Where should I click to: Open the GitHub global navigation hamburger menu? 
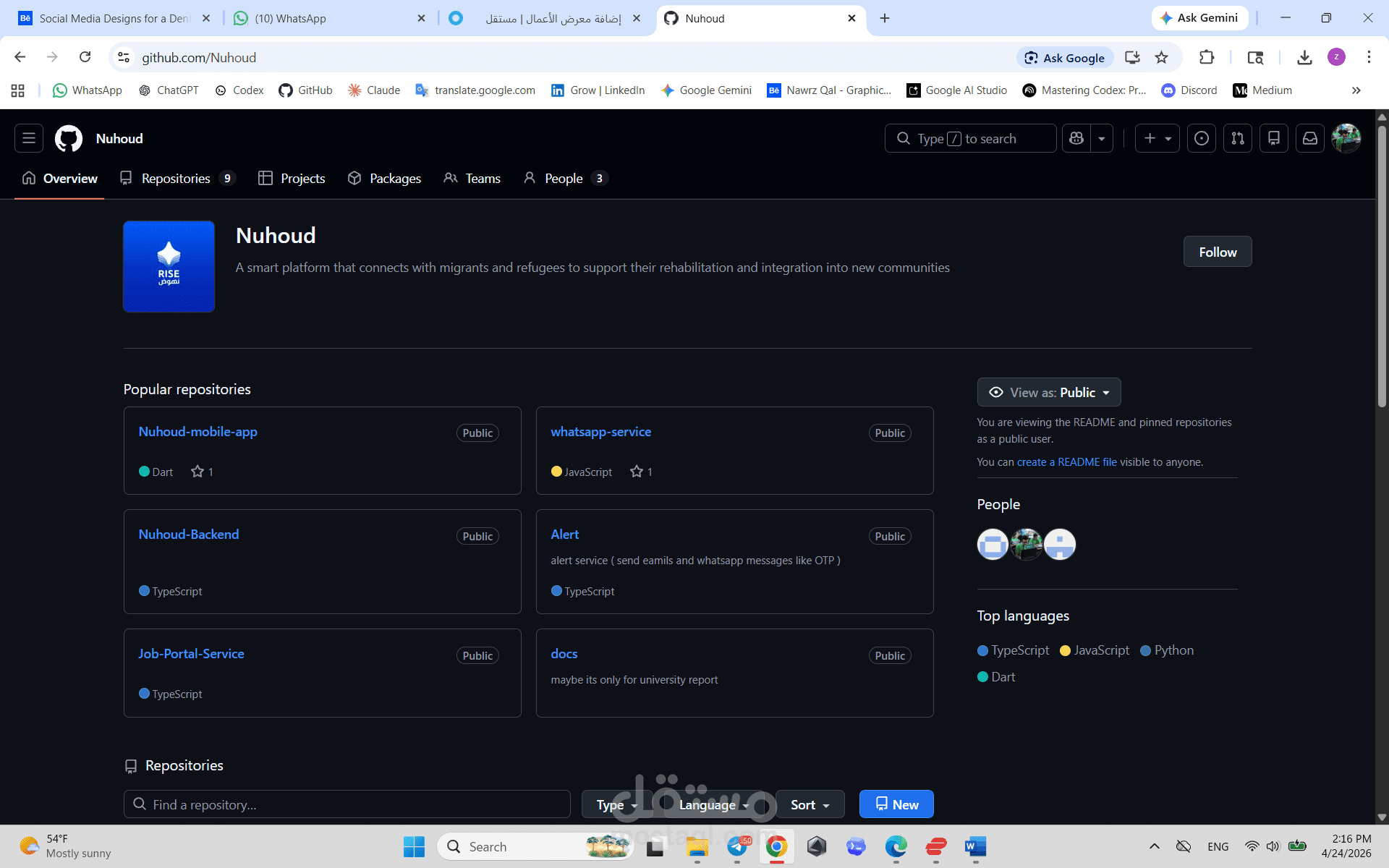[29, 138]
